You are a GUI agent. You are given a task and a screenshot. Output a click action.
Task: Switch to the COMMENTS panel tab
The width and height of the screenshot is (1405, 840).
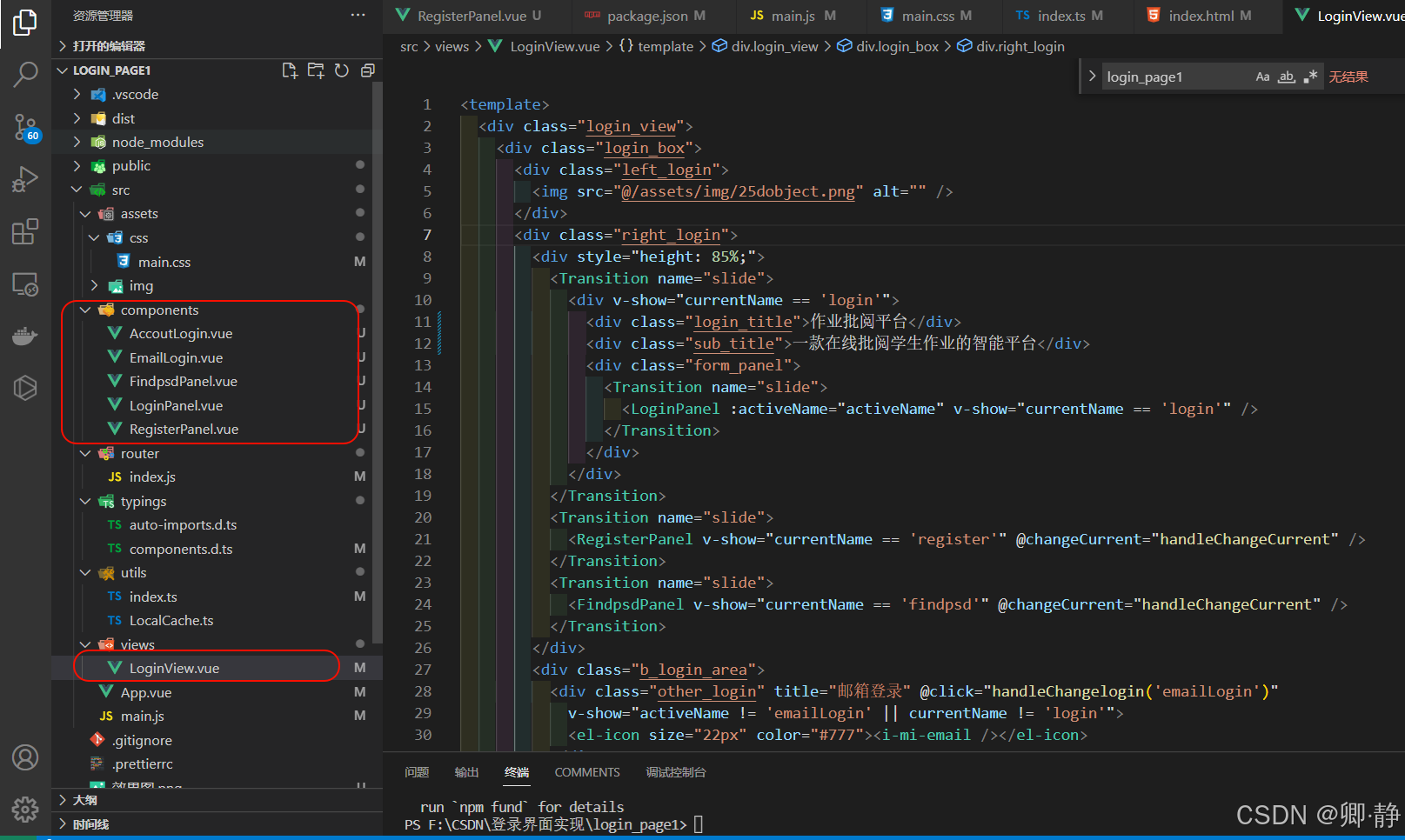(587, 772)
